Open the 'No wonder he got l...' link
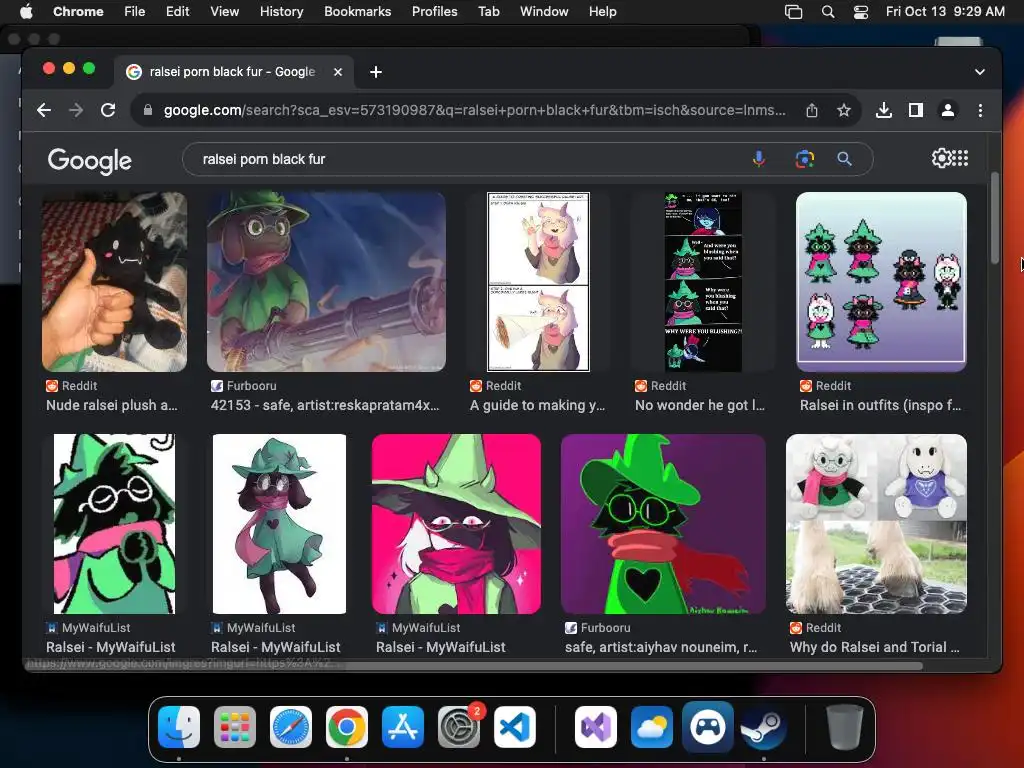The image size is (1024, 768). tap(699, 405)
